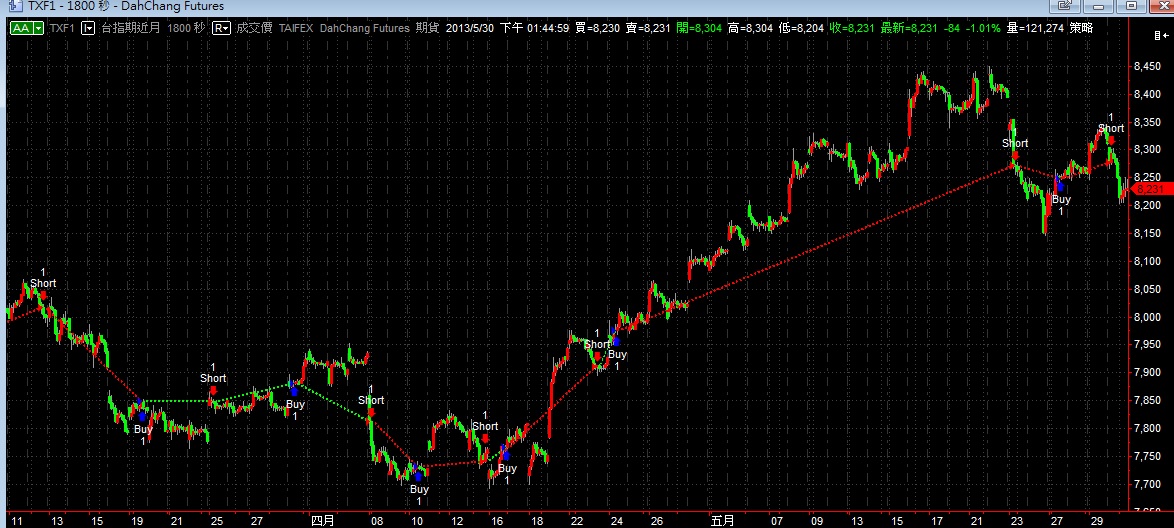The width and height of the screenshot is (1174, 528).
Task: Click the 8,450 price axis label
Action: tap(1148, 67)
